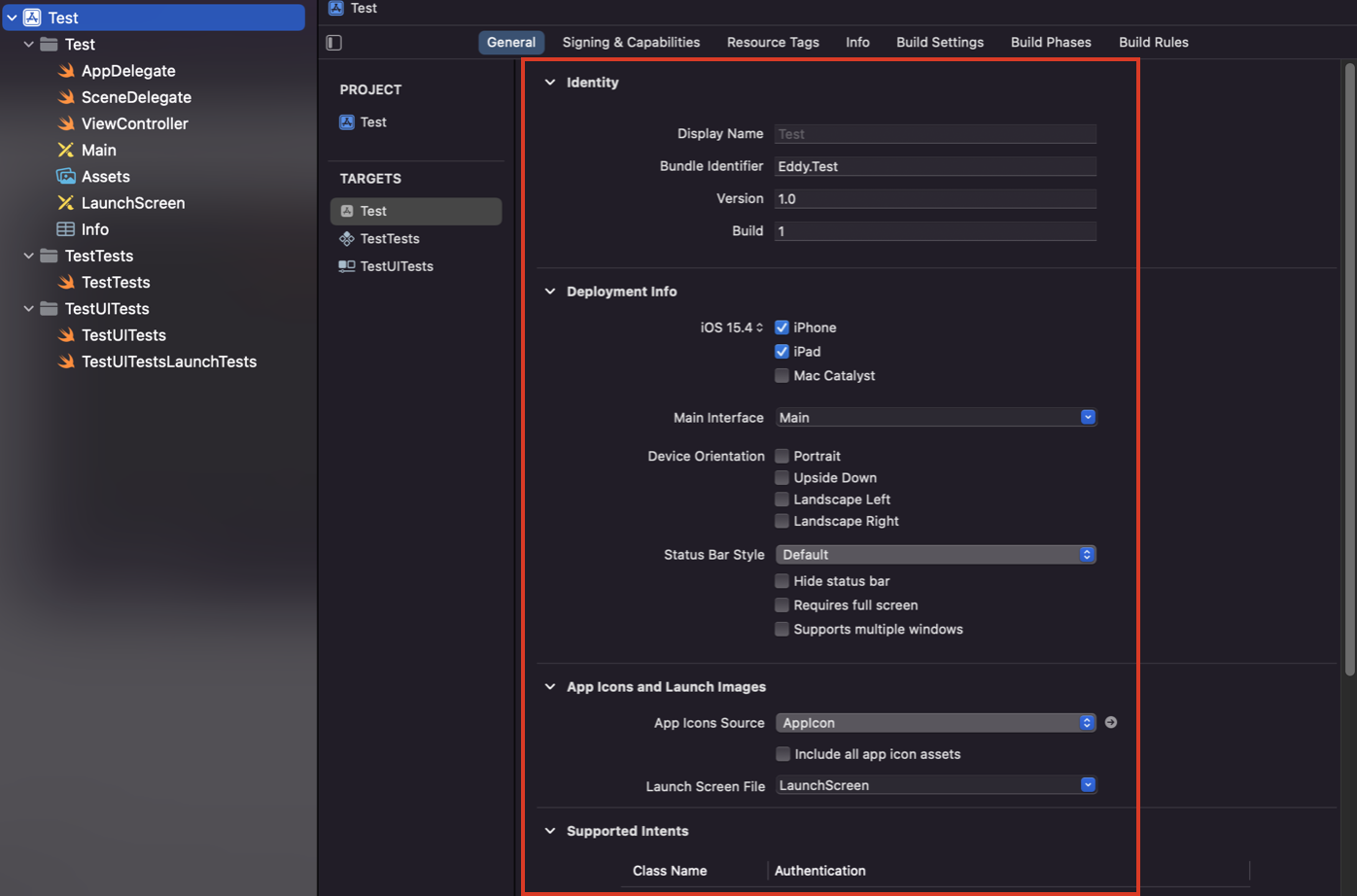Switch to the General tab
Image resolution: width=1357 pixels, height=896 pixels.
[511, 42]
